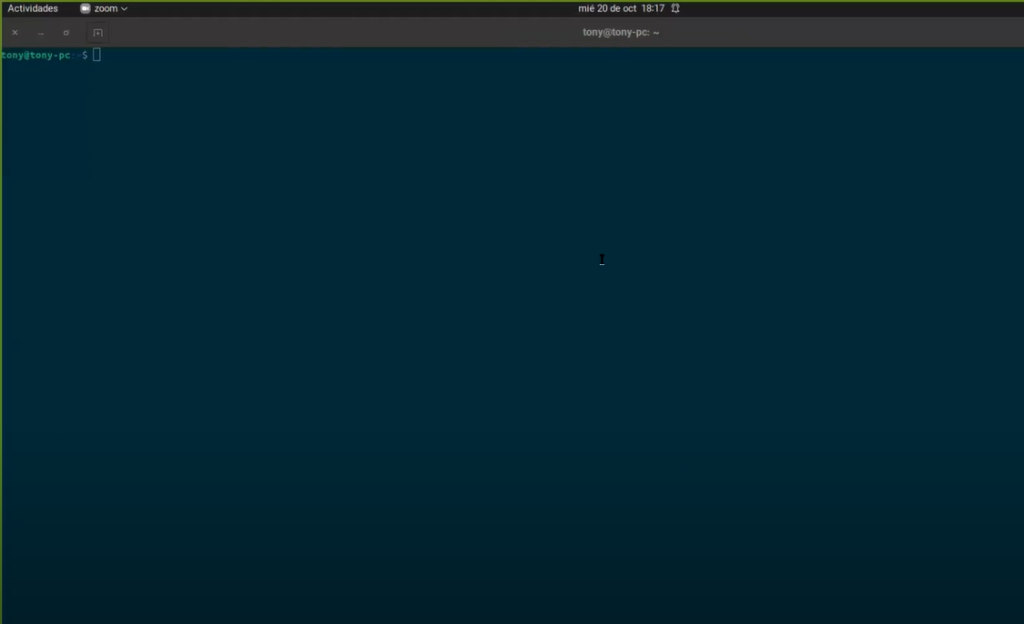
Task: Focus the terminal cursor block
Action: click(x=97, y=55)
